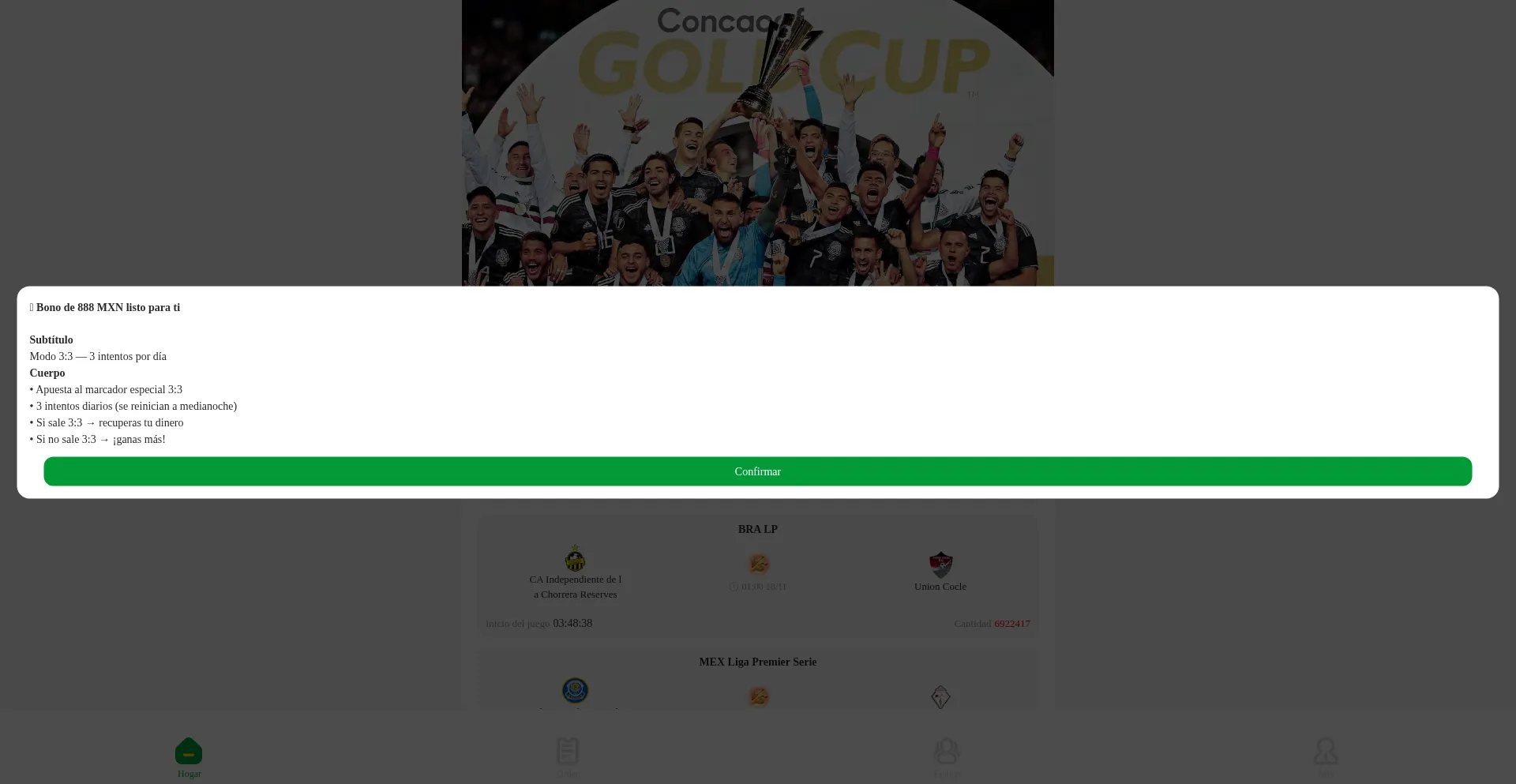Viewport: 1516px width, 784px height.
Task: Click the VS badge in MEX Liga match
Action: tap(758, 696)
